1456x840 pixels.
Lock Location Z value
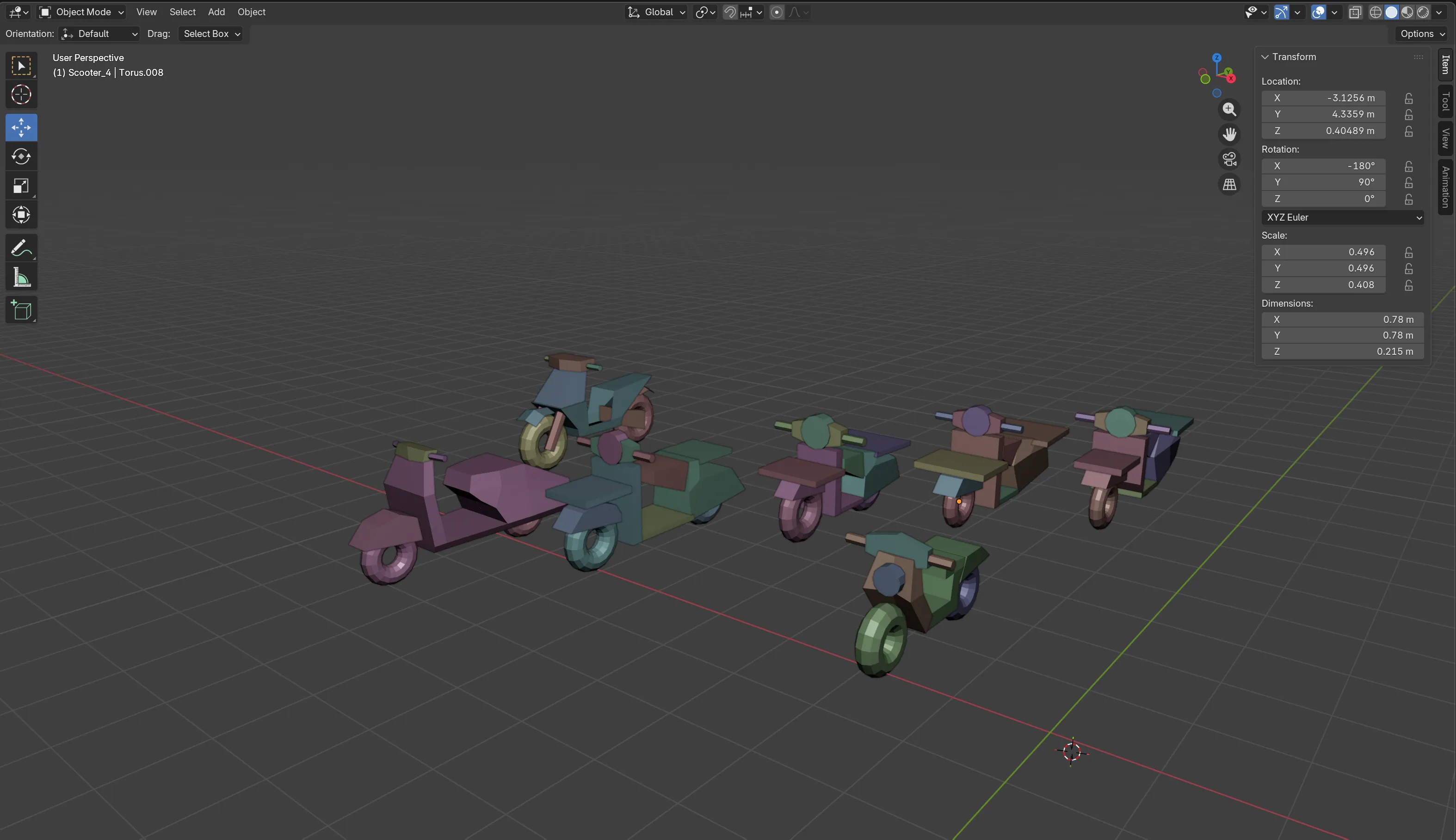pyautogui.click(x=1409, y=131)
